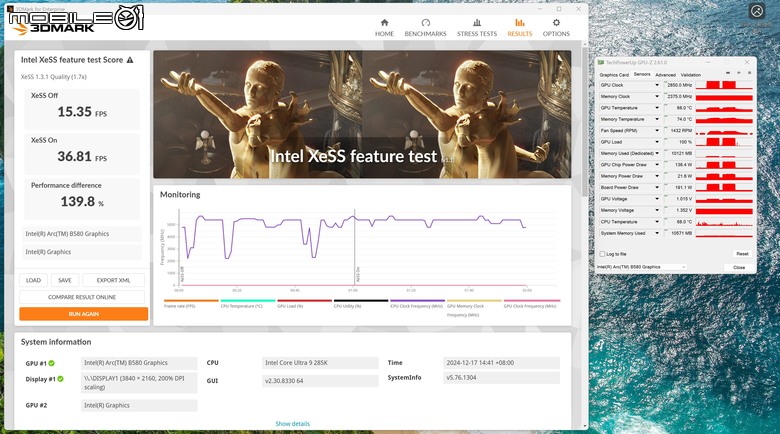Open the Board Power Draw dropdown arrow
The width and height of the screenshot is (780, 434).
657,188
